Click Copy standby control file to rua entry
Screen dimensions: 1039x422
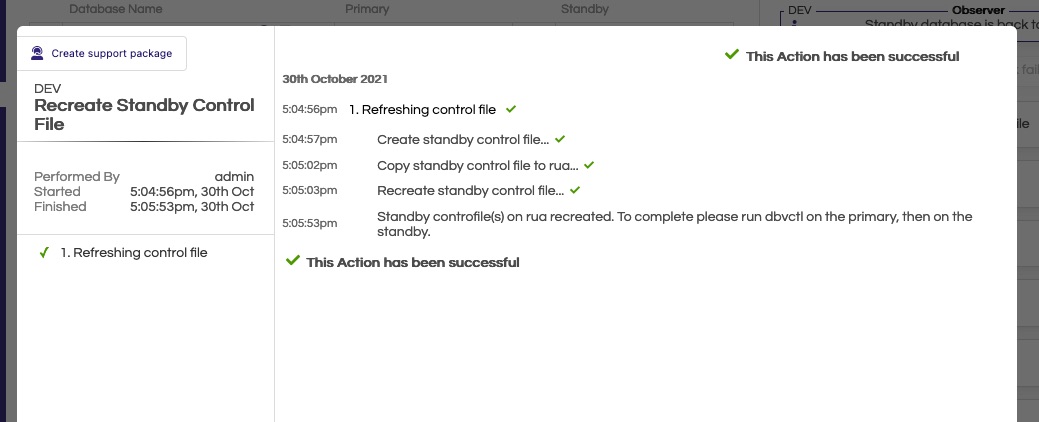(x=477, y=166)
